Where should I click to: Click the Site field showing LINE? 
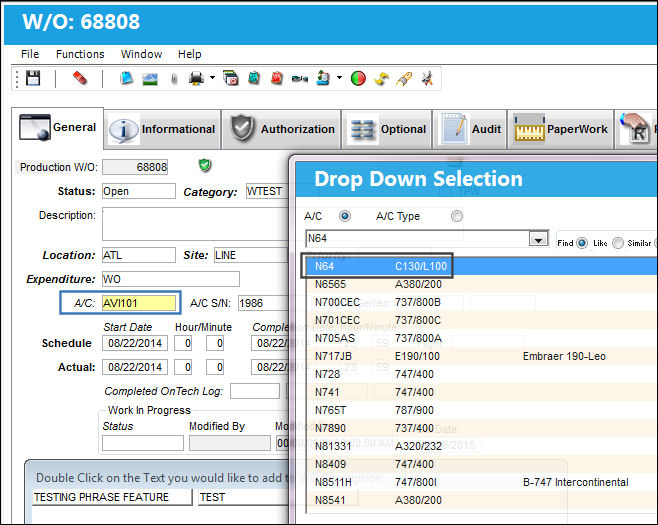[x=252, y=255]
